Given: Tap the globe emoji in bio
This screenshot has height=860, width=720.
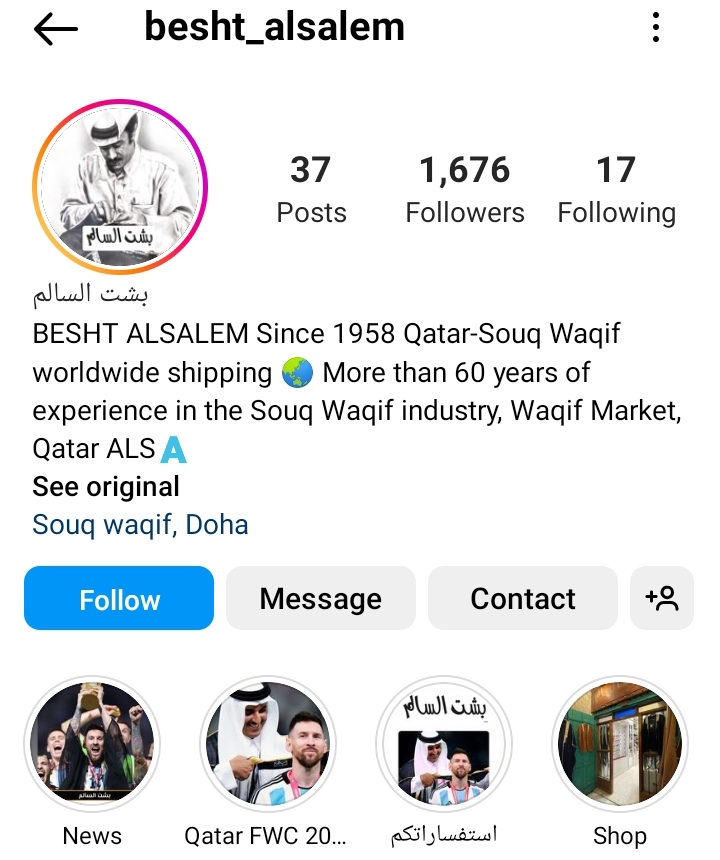Looking at the screenshot, I should (297, 373).
